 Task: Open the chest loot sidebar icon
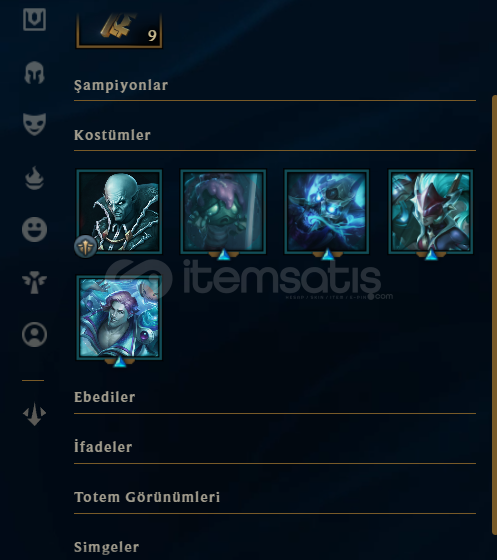[x=34, y=19]
